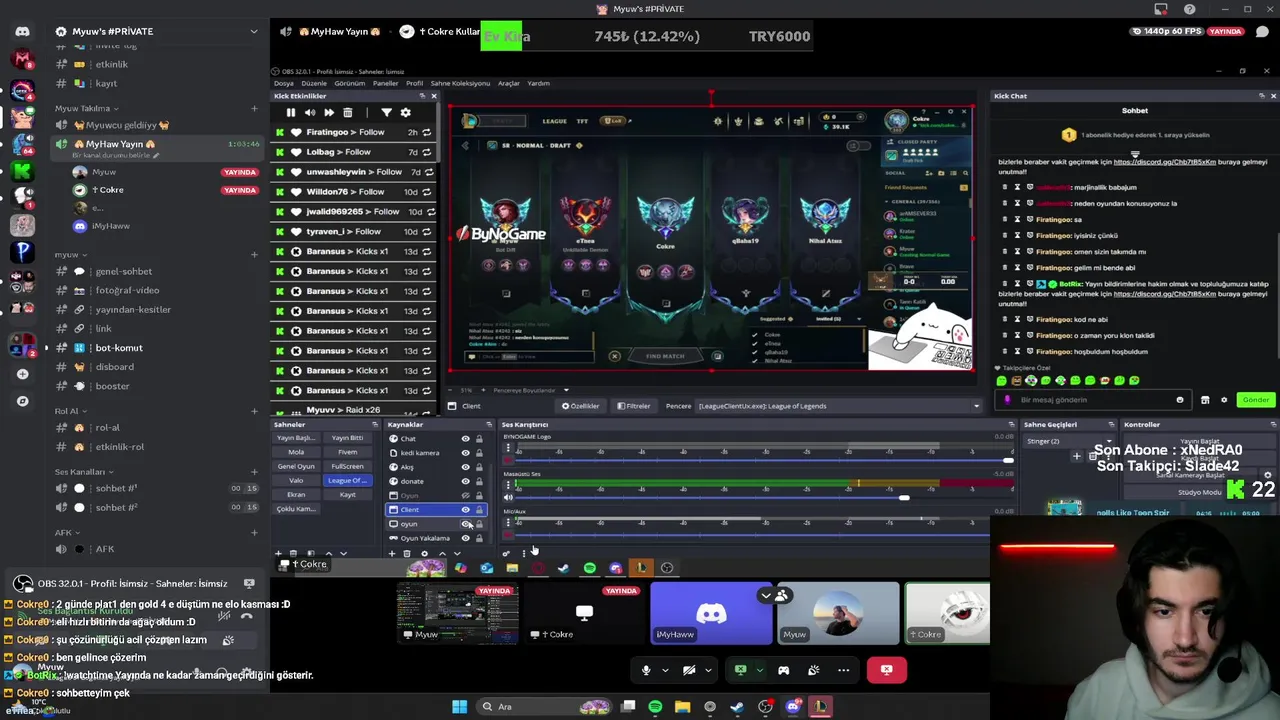Open the audio mixer advanced settings gears

506,553
